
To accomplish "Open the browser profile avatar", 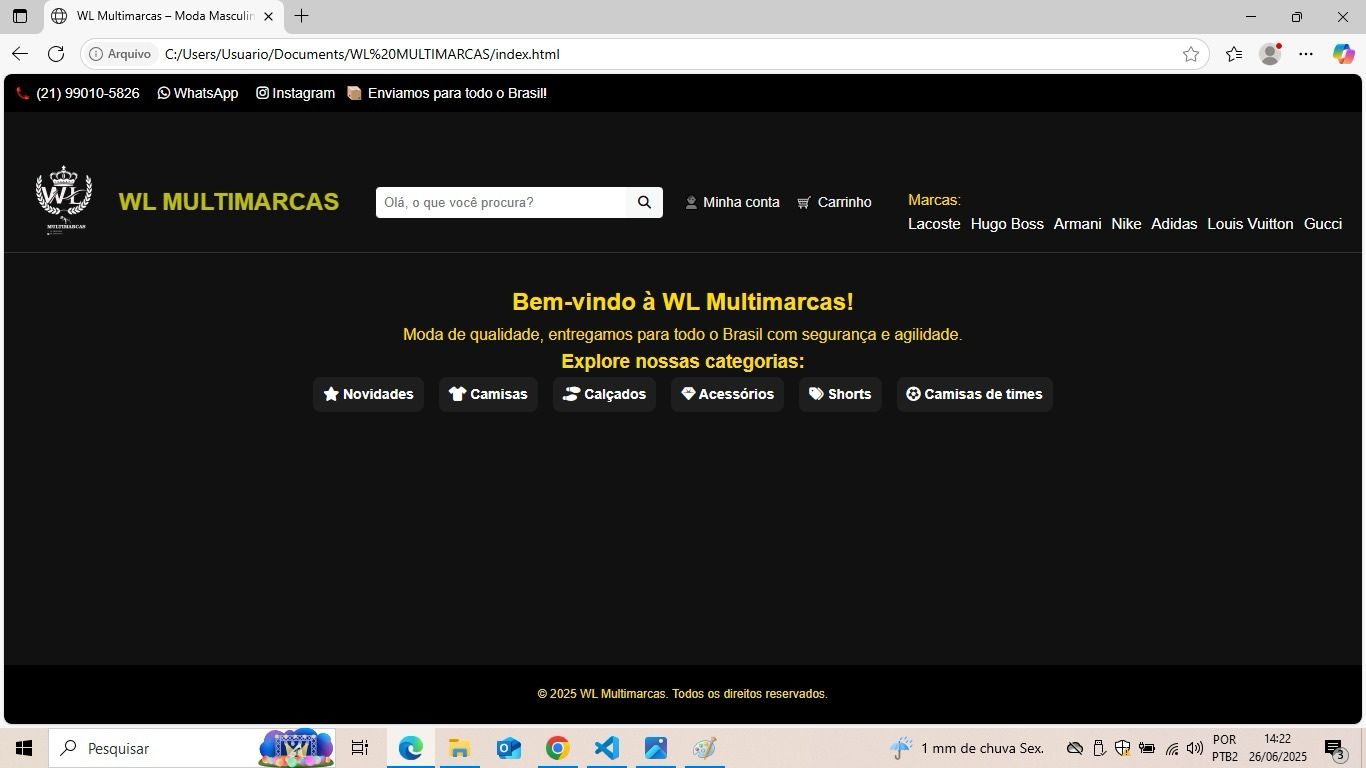I will (1270, 54).
